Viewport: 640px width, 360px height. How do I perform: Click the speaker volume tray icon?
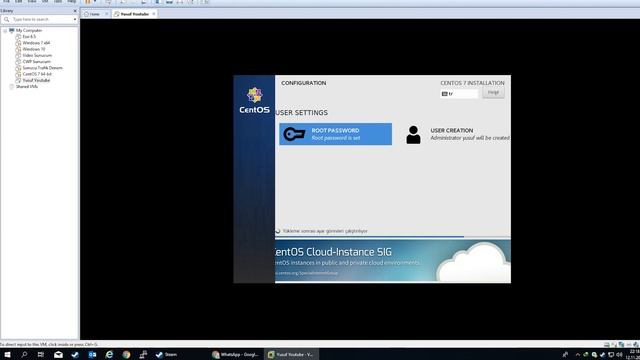point(619,355)
